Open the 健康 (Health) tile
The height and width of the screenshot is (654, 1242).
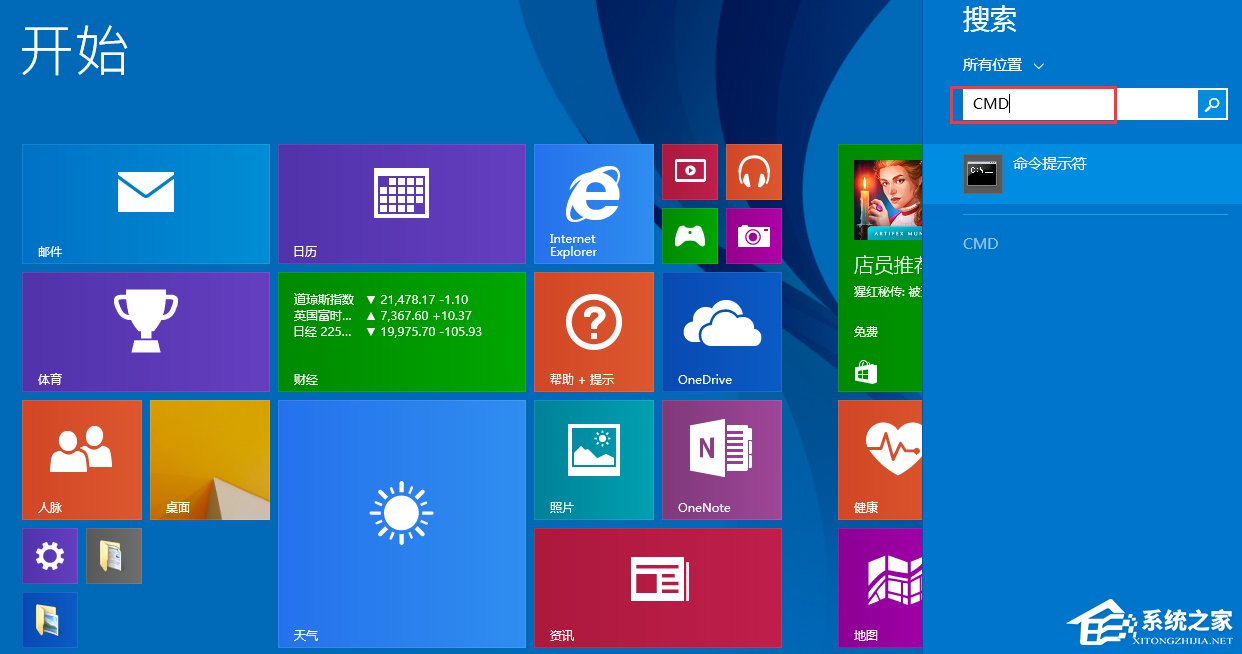pos(878,459)
